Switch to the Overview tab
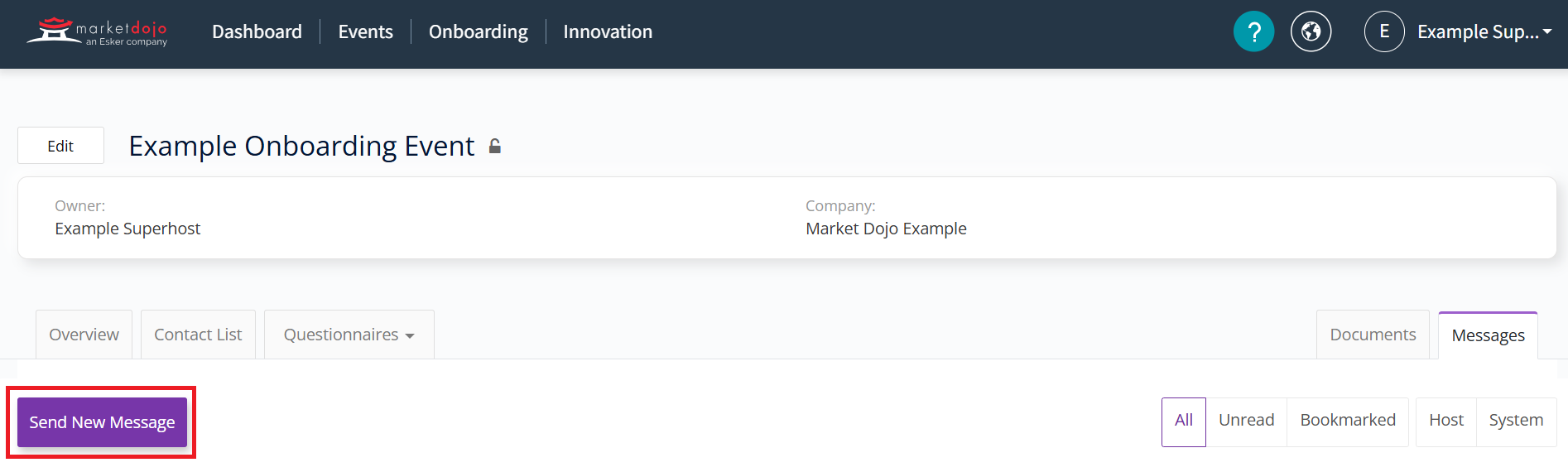The width and height of the screenshot is (1568, 472). (x=84, y=335)
